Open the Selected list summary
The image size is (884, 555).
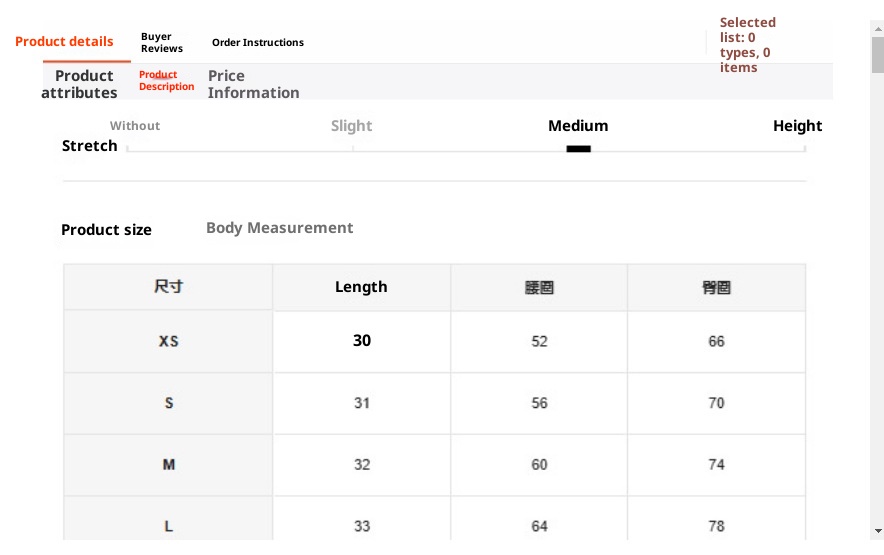point(748,45)
